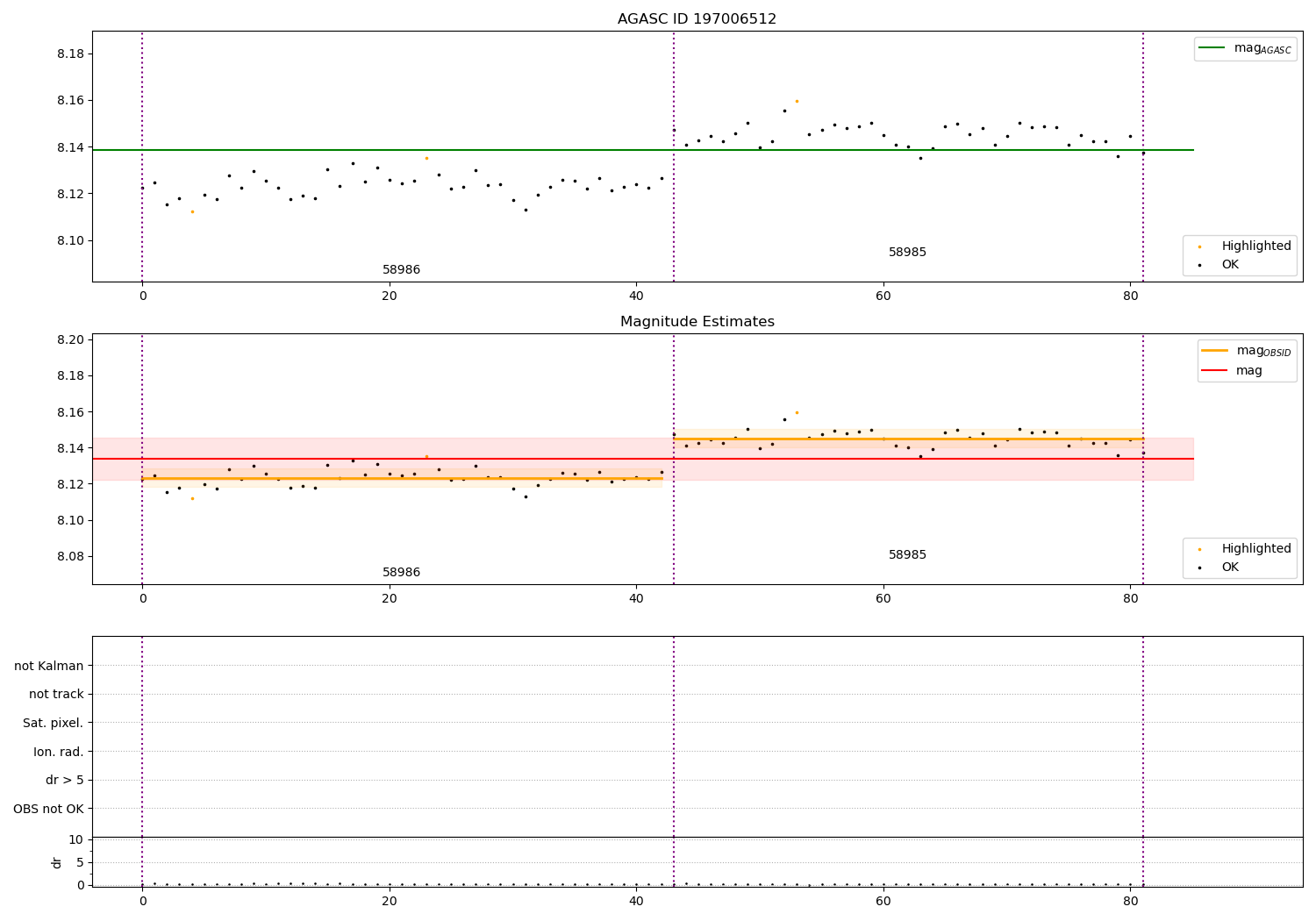Click the dr axis tick label 10

(x=76, y=839)
